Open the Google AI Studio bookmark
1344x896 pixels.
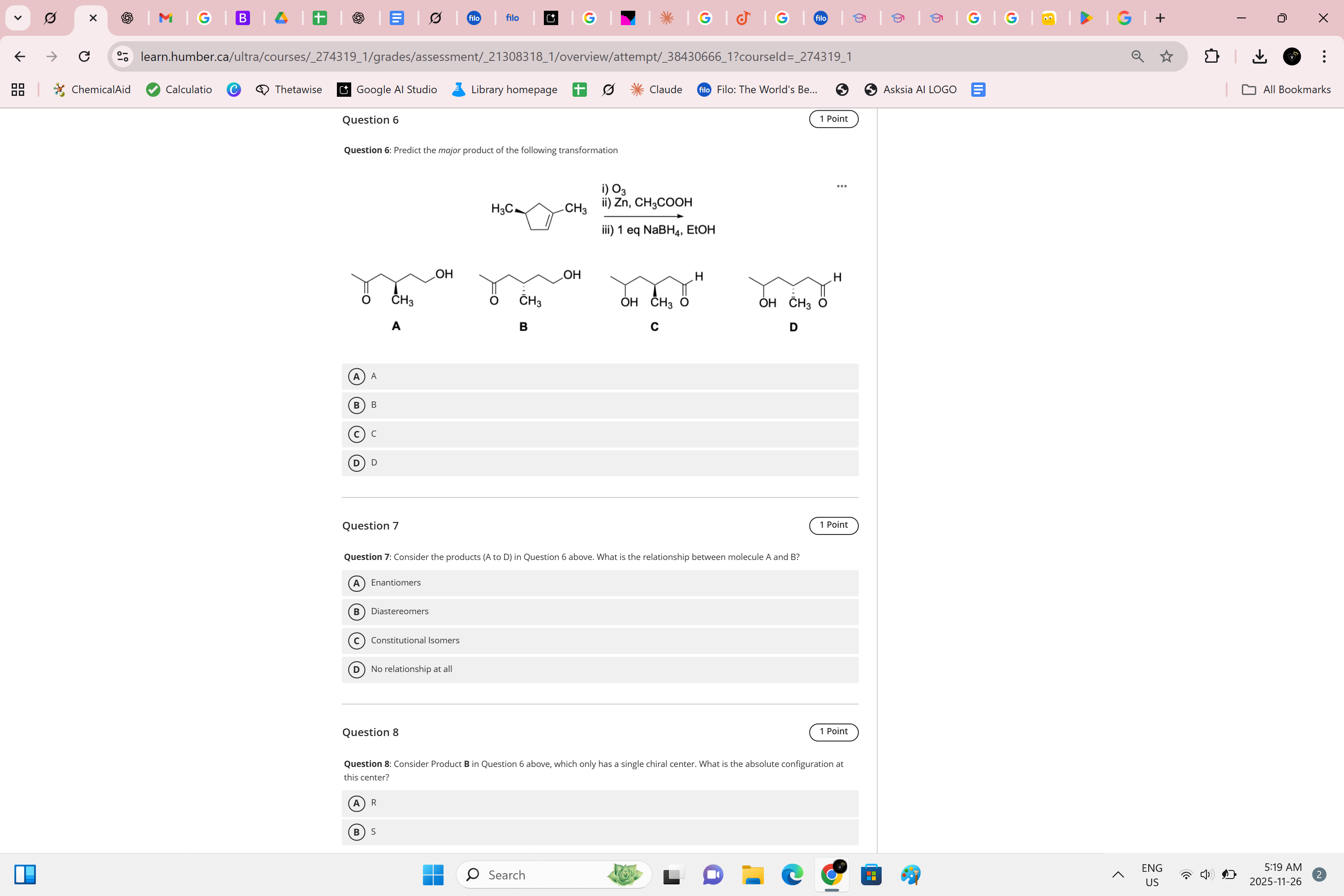(387, 89)
